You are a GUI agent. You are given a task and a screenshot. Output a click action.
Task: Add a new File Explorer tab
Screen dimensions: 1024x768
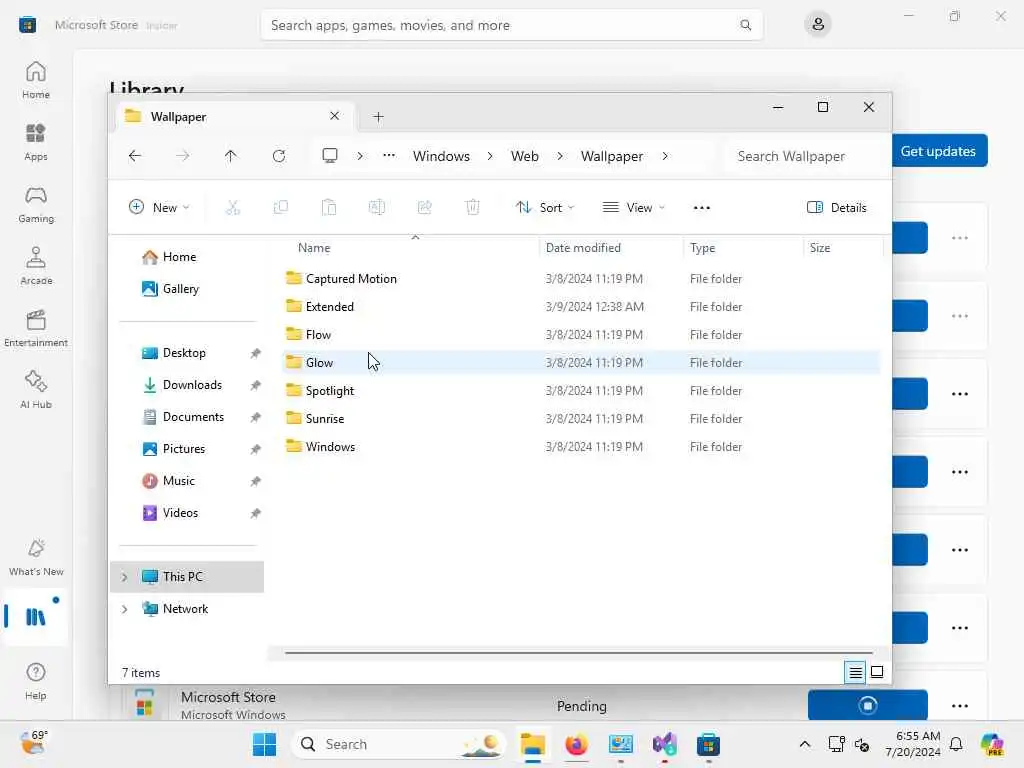[378, 117]
